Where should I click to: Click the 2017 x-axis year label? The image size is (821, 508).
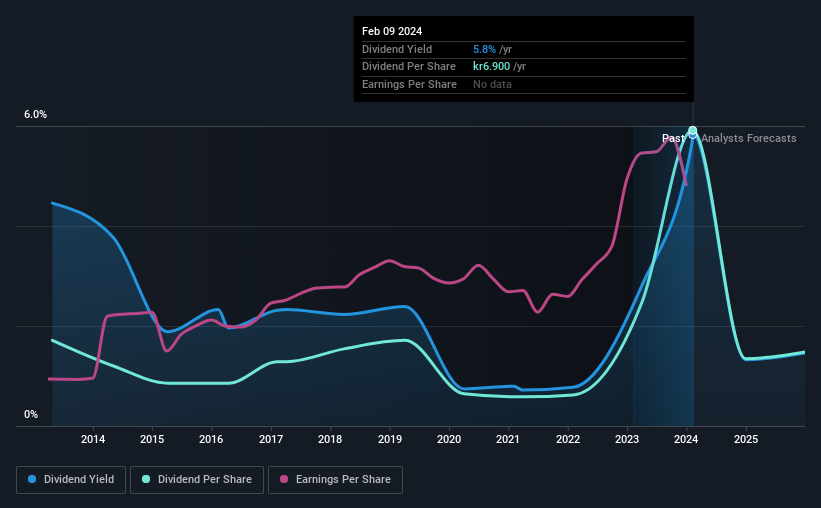tap(271, 439)
